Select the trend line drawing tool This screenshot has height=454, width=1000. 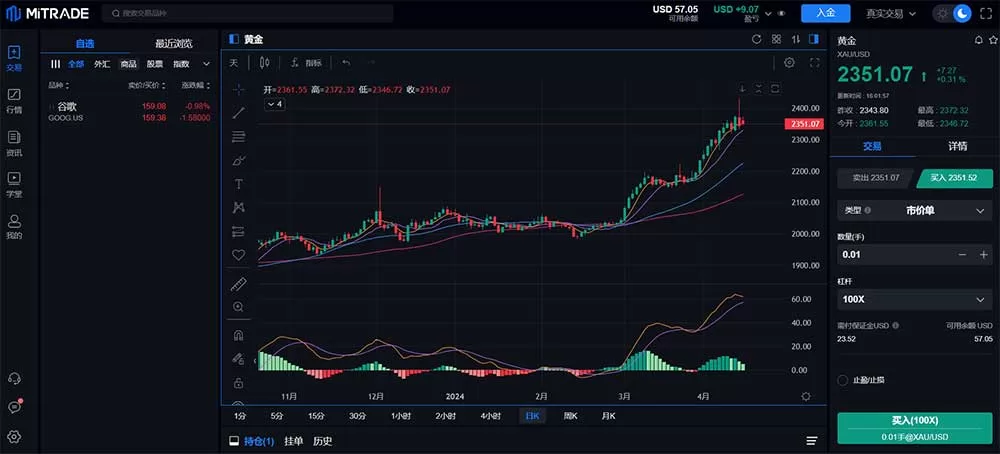pos(239,113)
